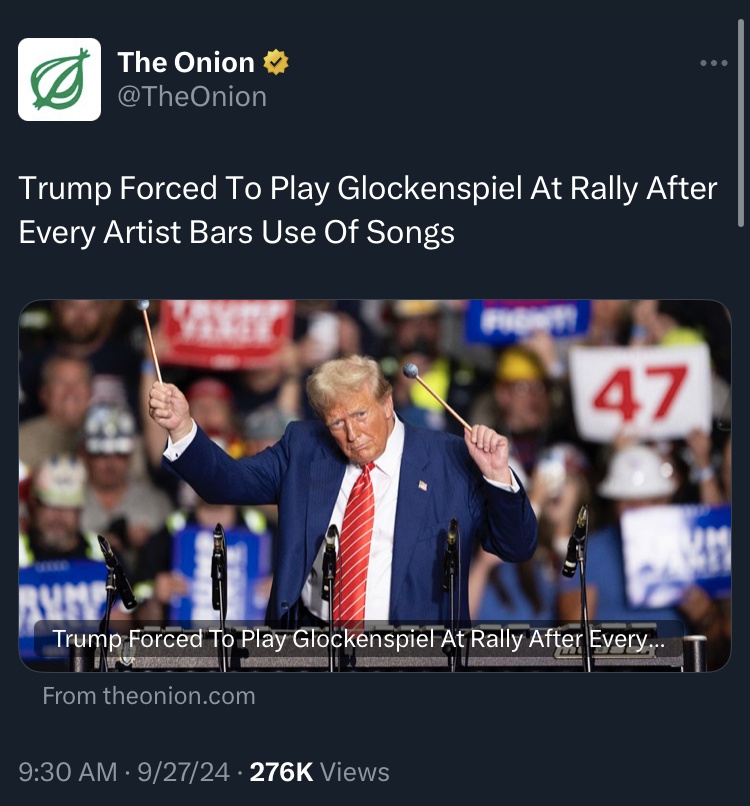Click the red Trump Vance sign in photo
Viewport: 750px width, 806px height.
[226, 334]
